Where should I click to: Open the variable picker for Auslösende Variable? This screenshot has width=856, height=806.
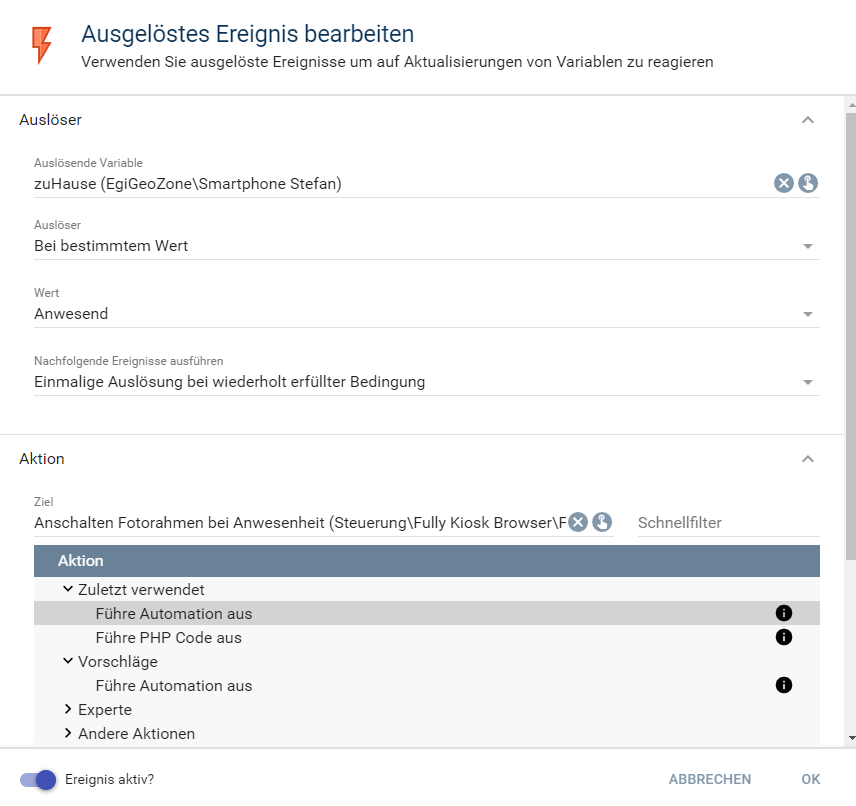click(x=808, y=183)
